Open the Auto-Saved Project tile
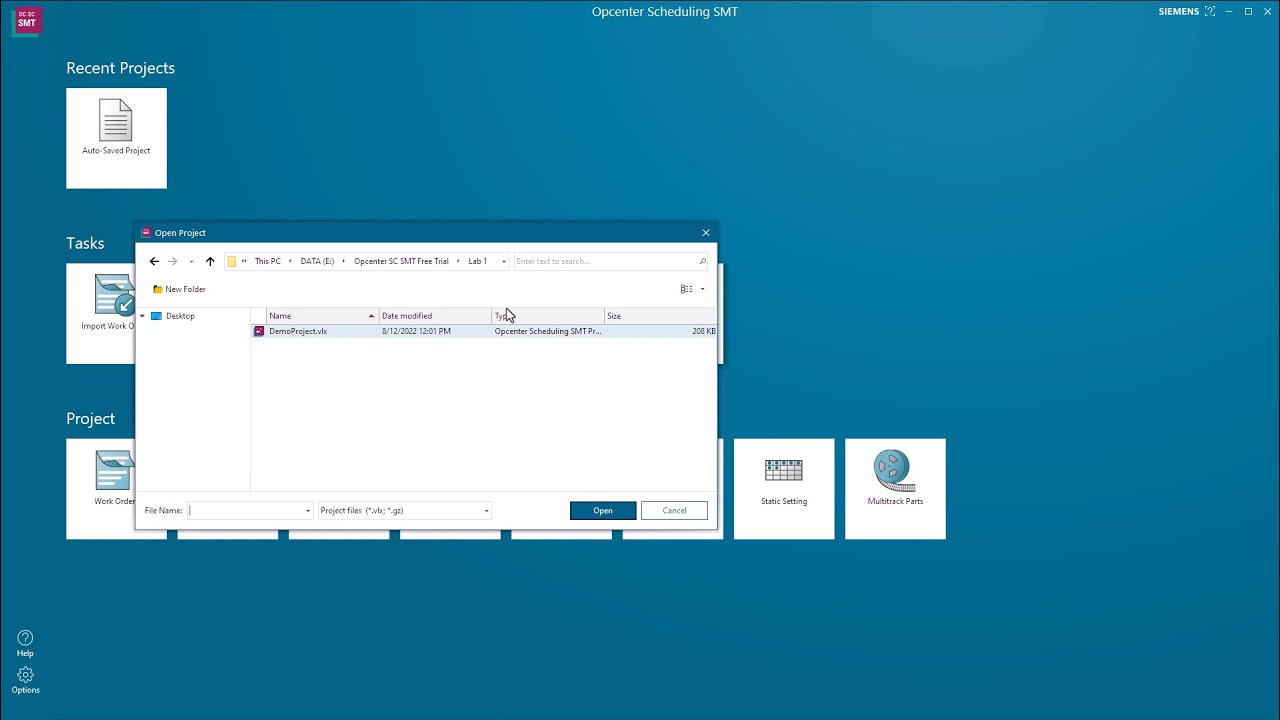 [116, 138]
